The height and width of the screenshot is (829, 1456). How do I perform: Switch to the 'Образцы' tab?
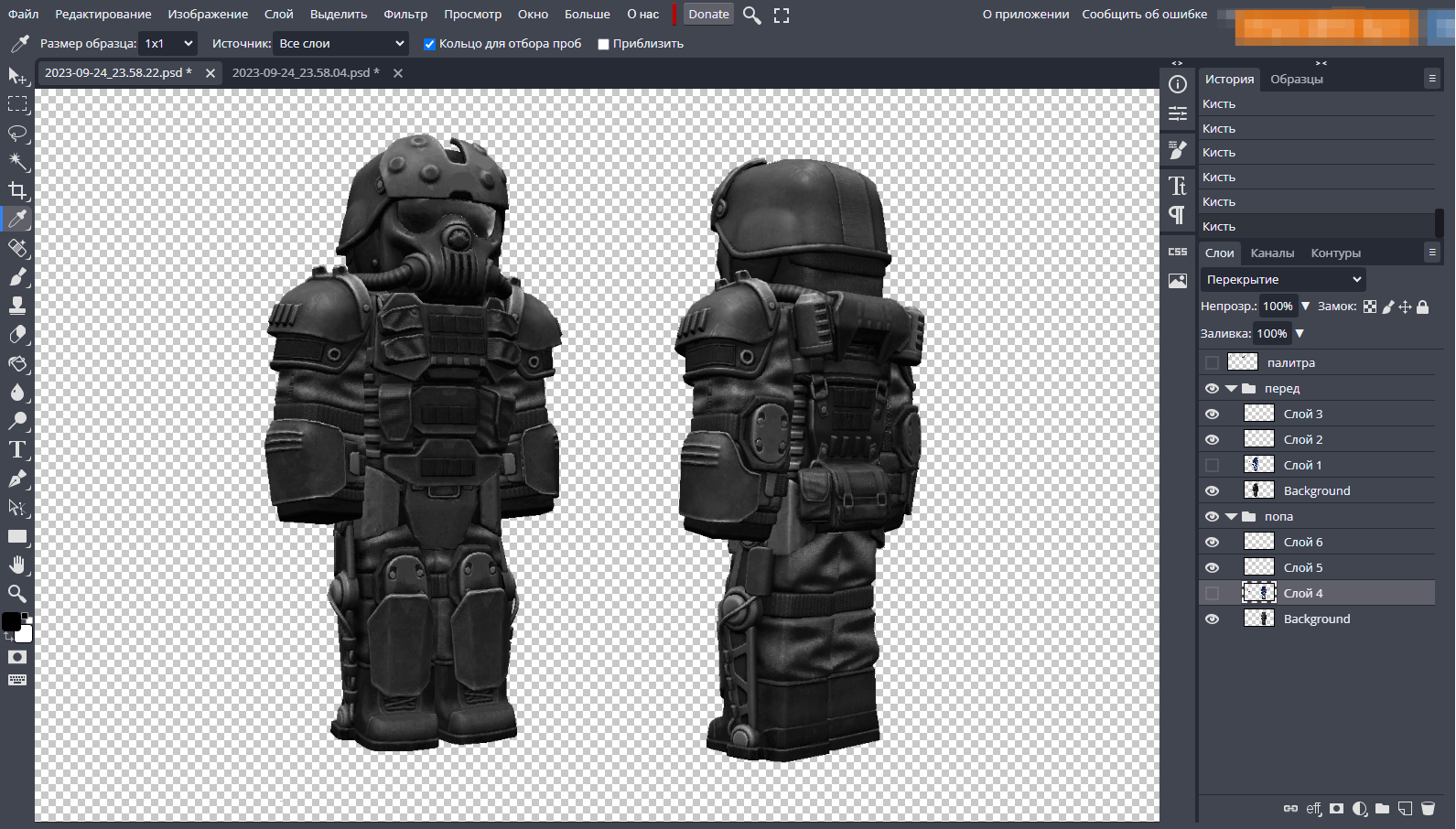pos(1297,79)
